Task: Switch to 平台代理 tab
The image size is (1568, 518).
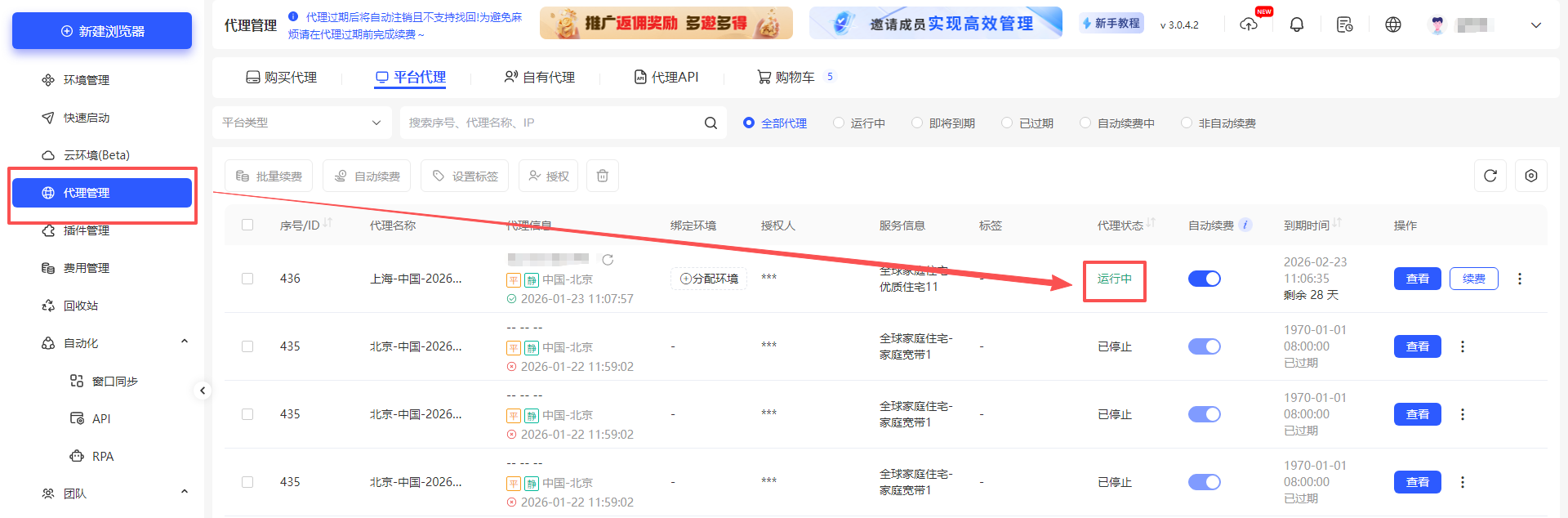Action: [x=411, y=78]
